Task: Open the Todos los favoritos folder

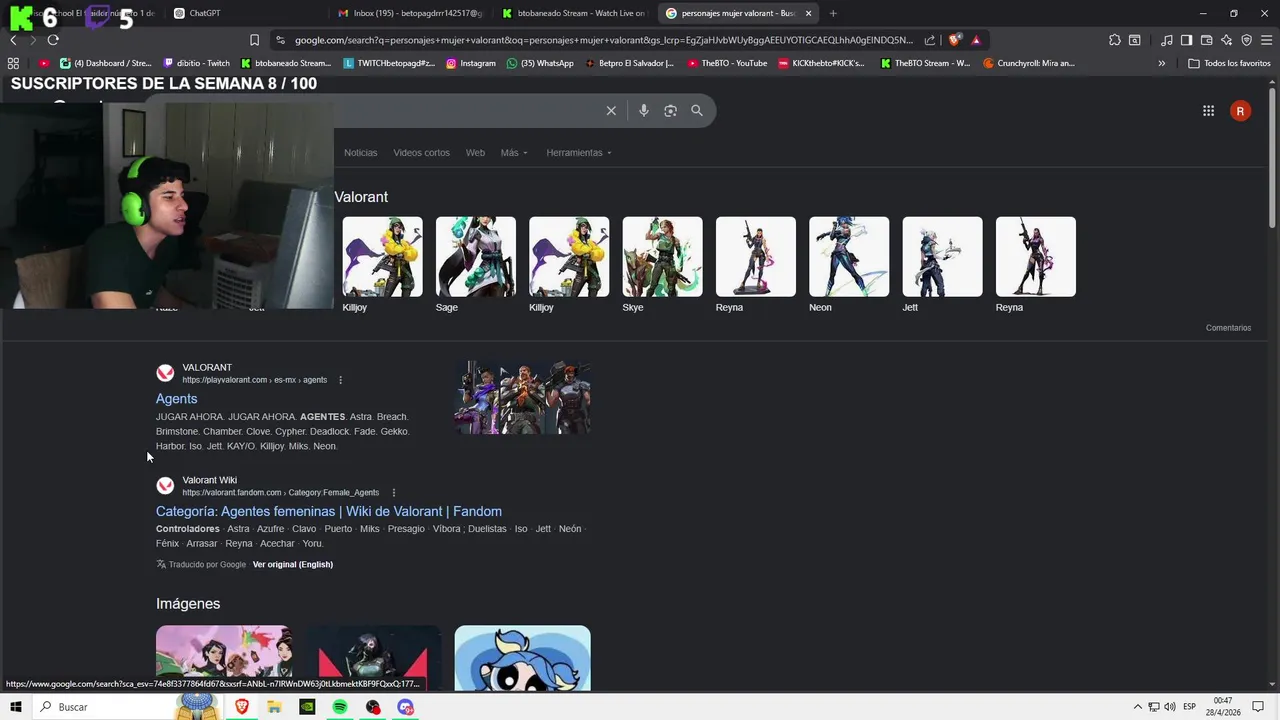Action: click(1229, 63)
